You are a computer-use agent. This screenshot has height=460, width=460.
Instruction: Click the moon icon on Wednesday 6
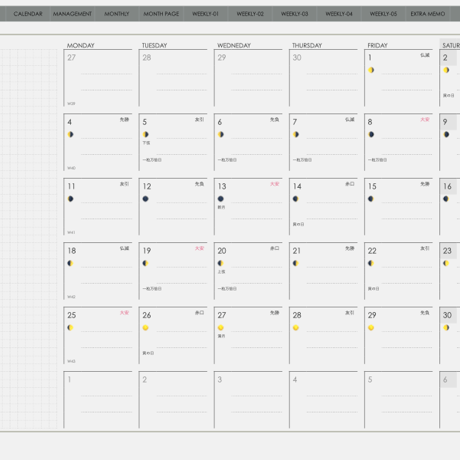(x=221, y=134)
